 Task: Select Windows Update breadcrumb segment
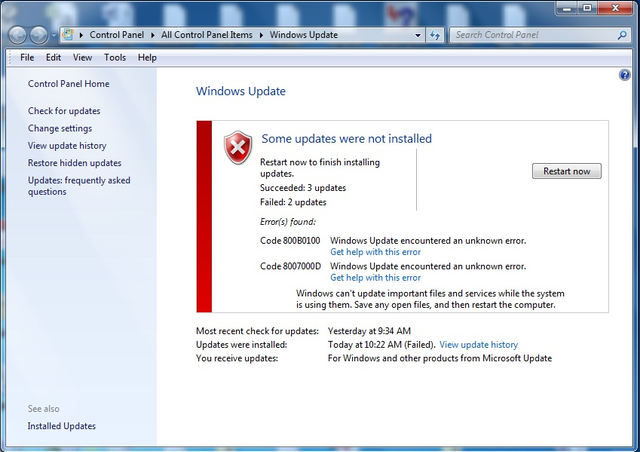click(304, 35)
